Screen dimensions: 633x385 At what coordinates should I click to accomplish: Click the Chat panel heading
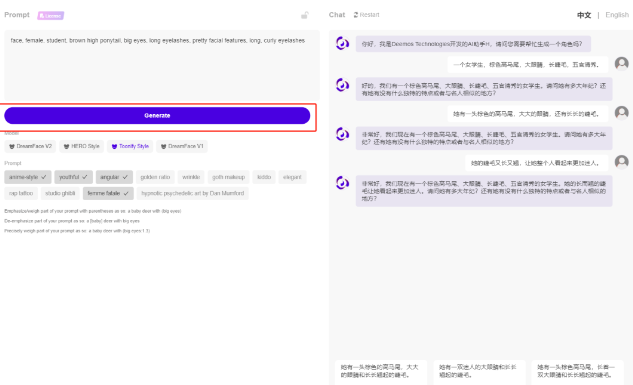pos(337,15)
